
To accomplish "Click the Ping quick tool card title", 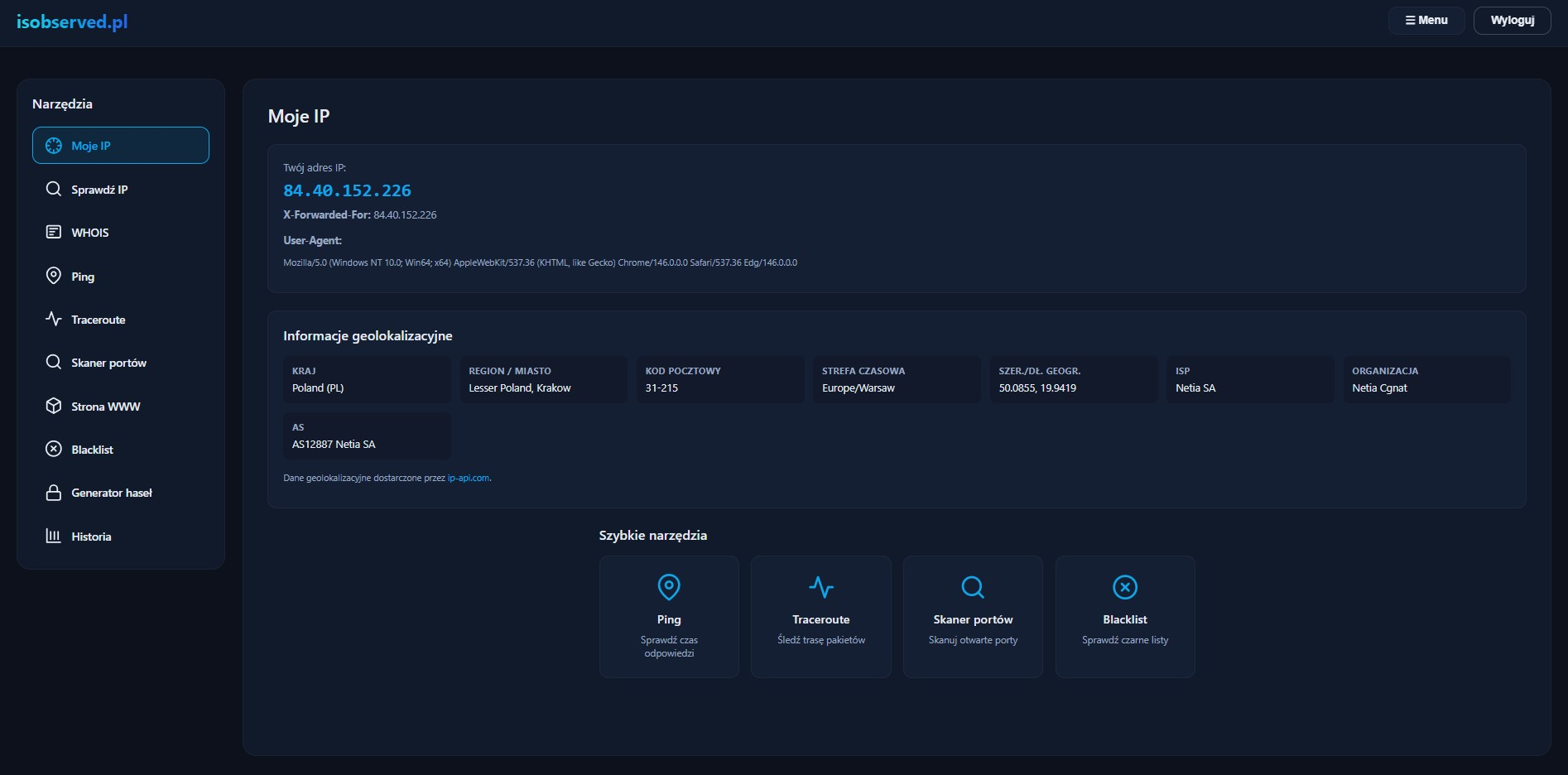I will tap(669, 619).
